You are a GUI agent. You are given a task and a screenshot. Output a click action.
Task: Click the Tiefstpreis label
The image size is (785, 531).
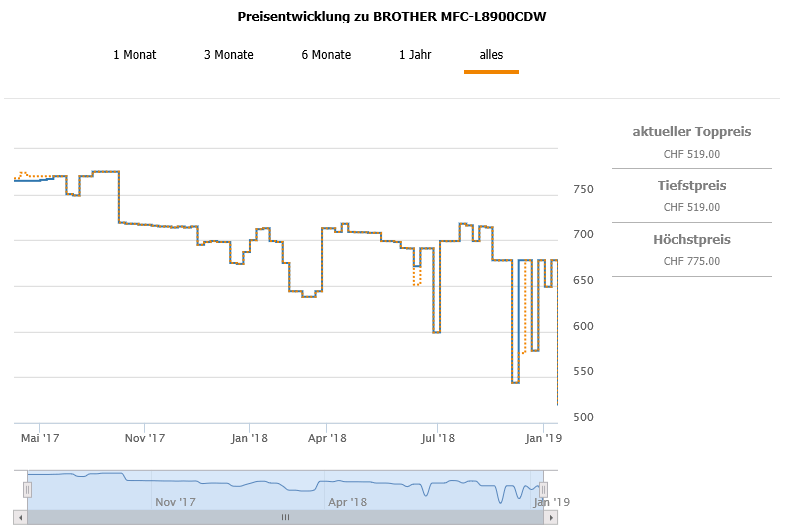(x=692, y=186)
